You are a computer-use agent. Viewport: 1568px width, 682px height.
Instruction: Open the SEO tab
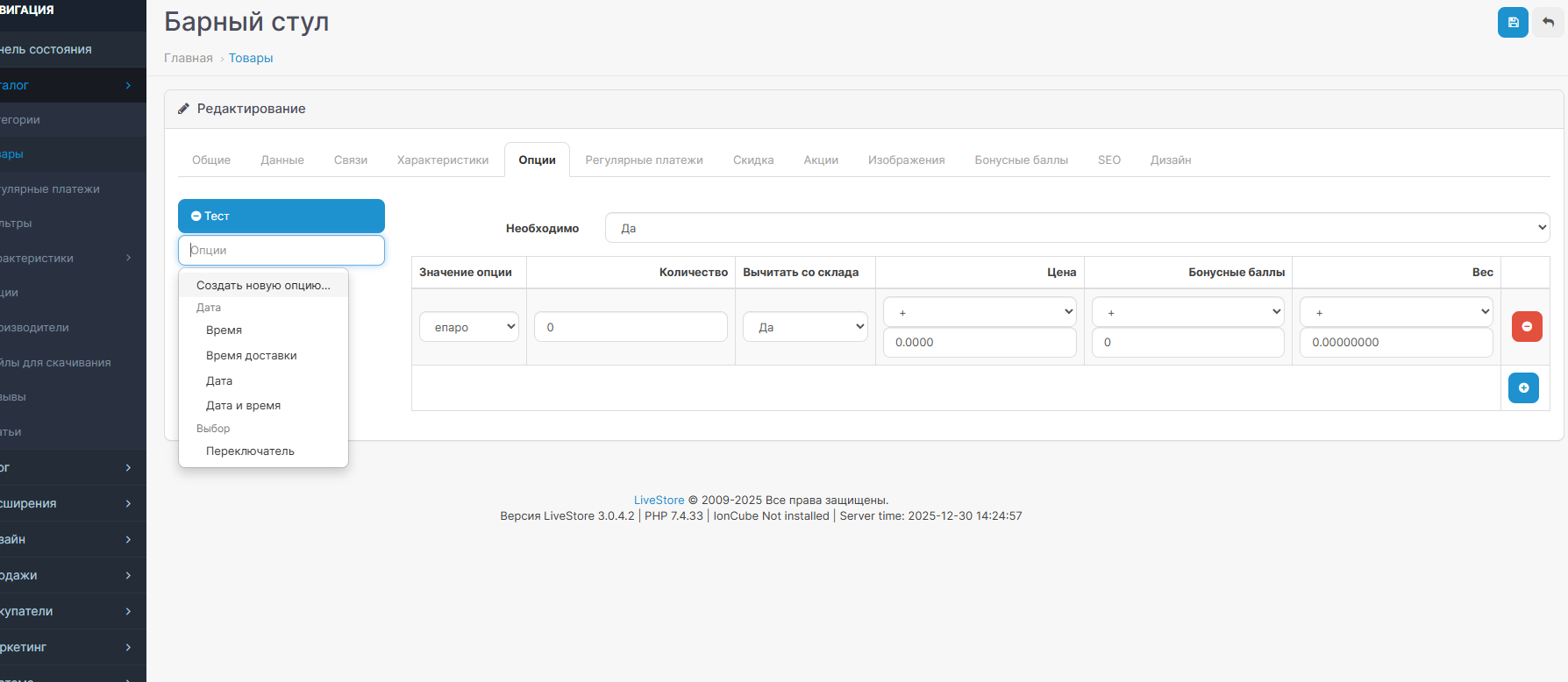(x=1108, y=160)
